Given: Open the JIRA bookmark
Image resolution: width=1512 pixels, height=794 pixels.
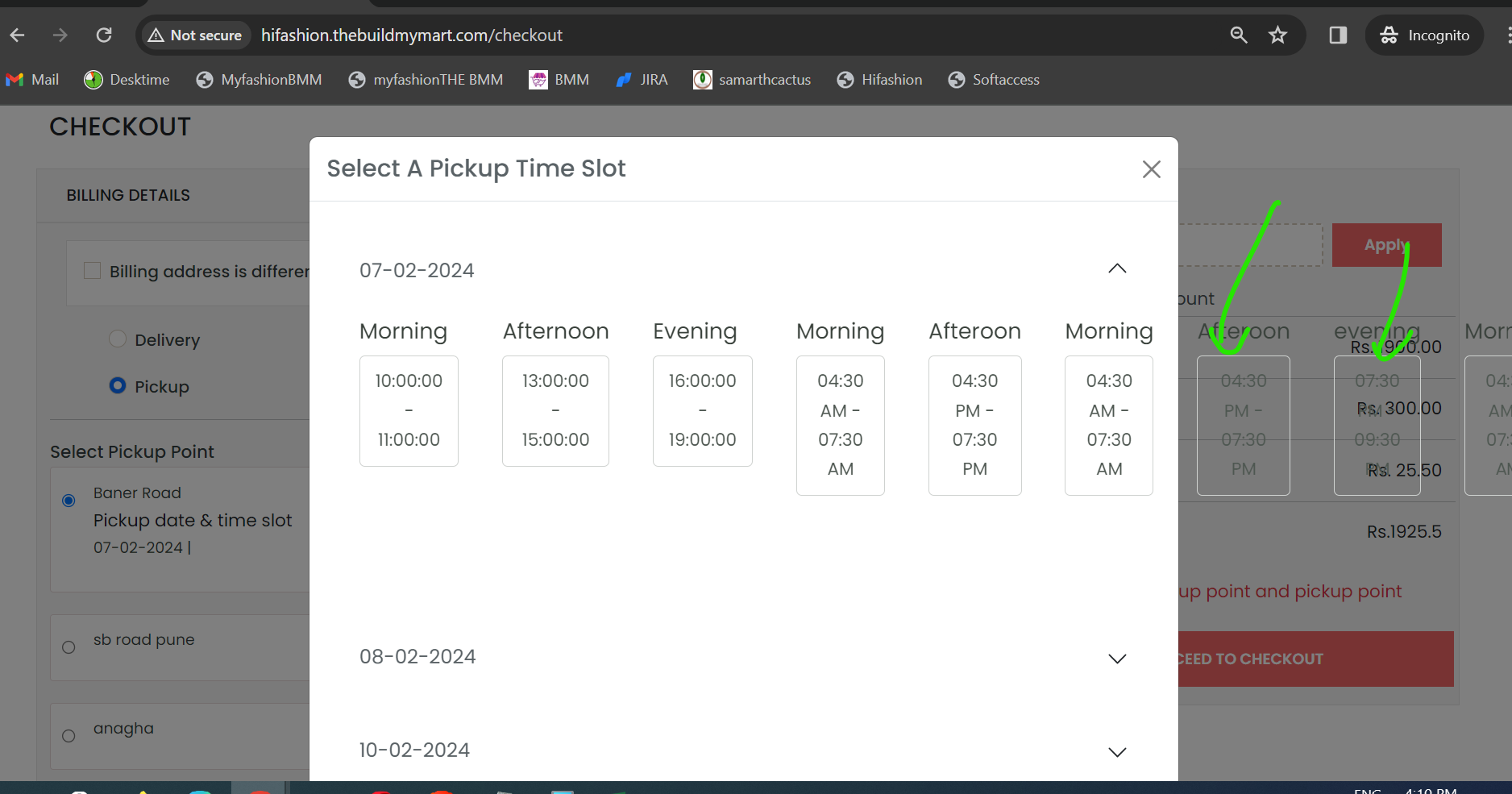Looking at the screenshot, I should (x=642, y=80).
